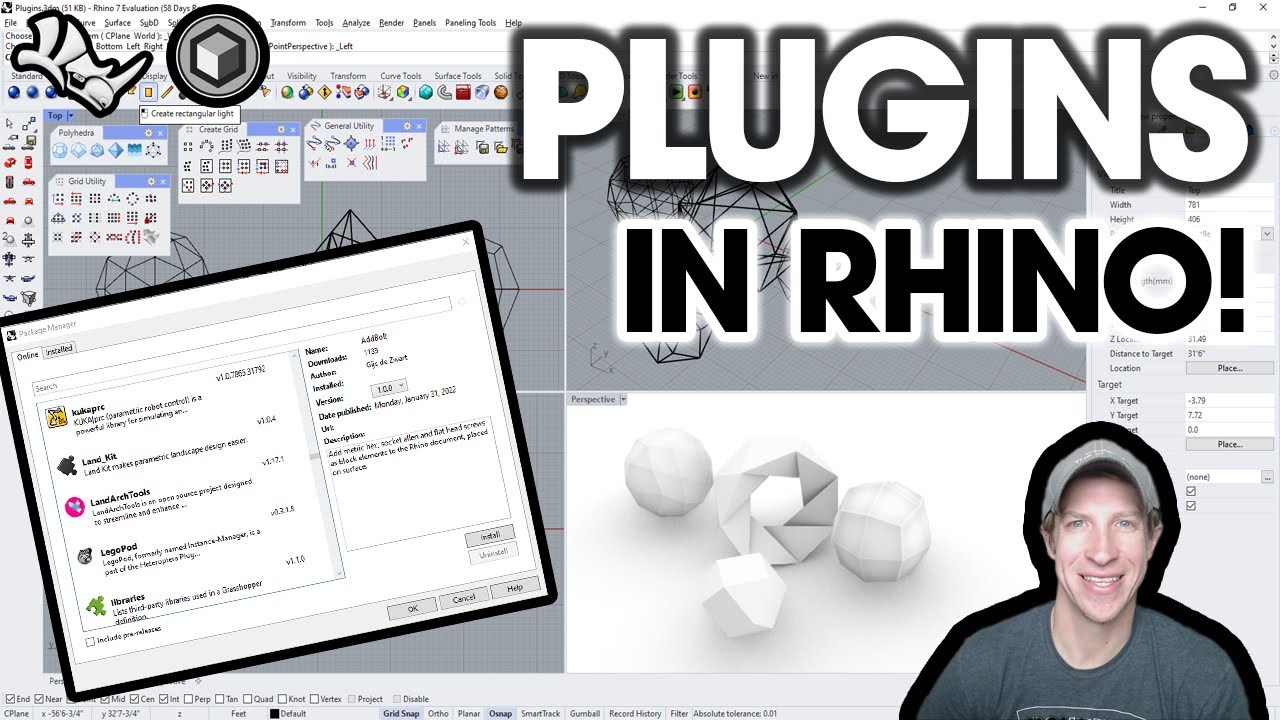Toggle Grid Snap in status bar
The height and width of the screenshot is (720, 1280).
point(401,713)
